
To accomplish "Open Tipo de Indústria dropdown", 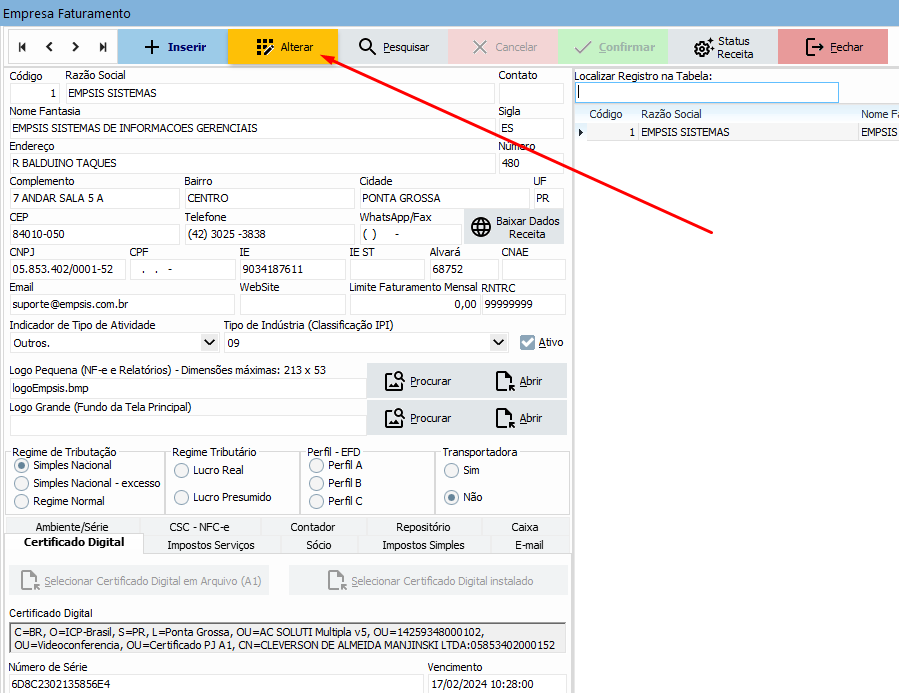I will coord(498,343).
